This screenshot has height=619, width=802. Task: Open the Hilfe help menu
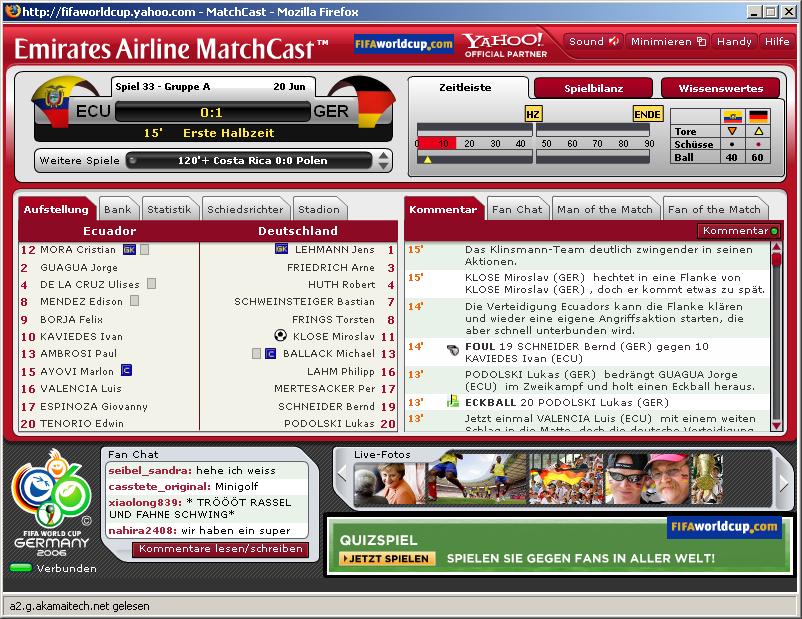click(777, 42)
